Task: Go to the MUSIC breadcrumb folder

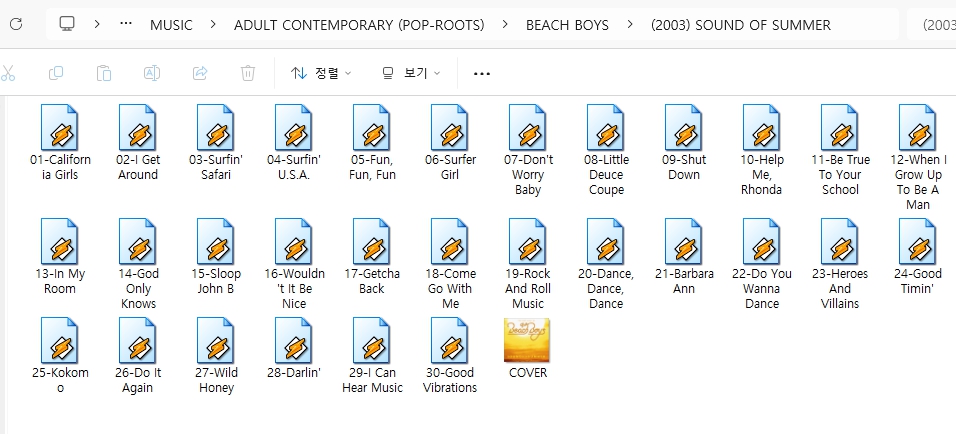Action: click(x=171, y=25)
